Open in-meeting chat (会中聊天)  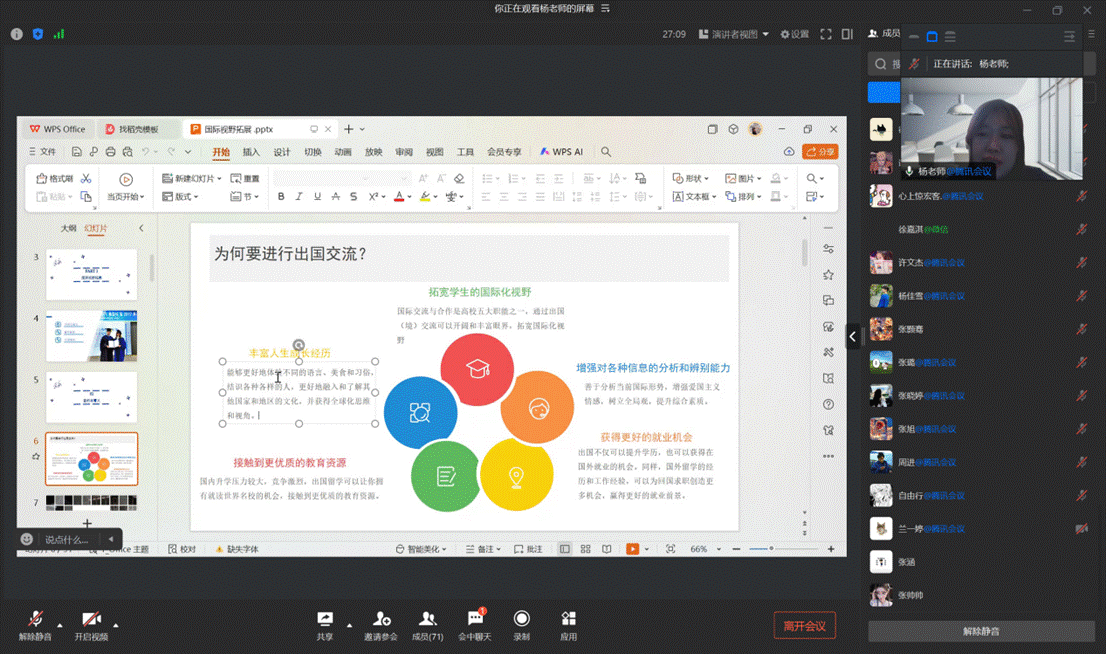(x=475, y=620)
